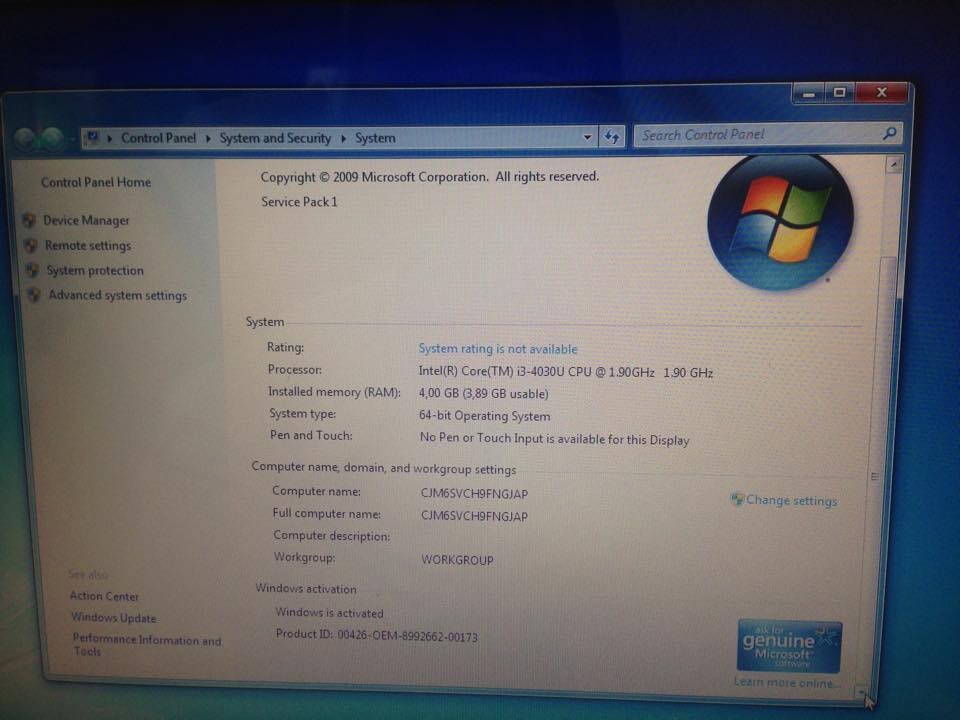Click the Refresh button beside address bar
The image size is (960, 720).
point(612,137)
